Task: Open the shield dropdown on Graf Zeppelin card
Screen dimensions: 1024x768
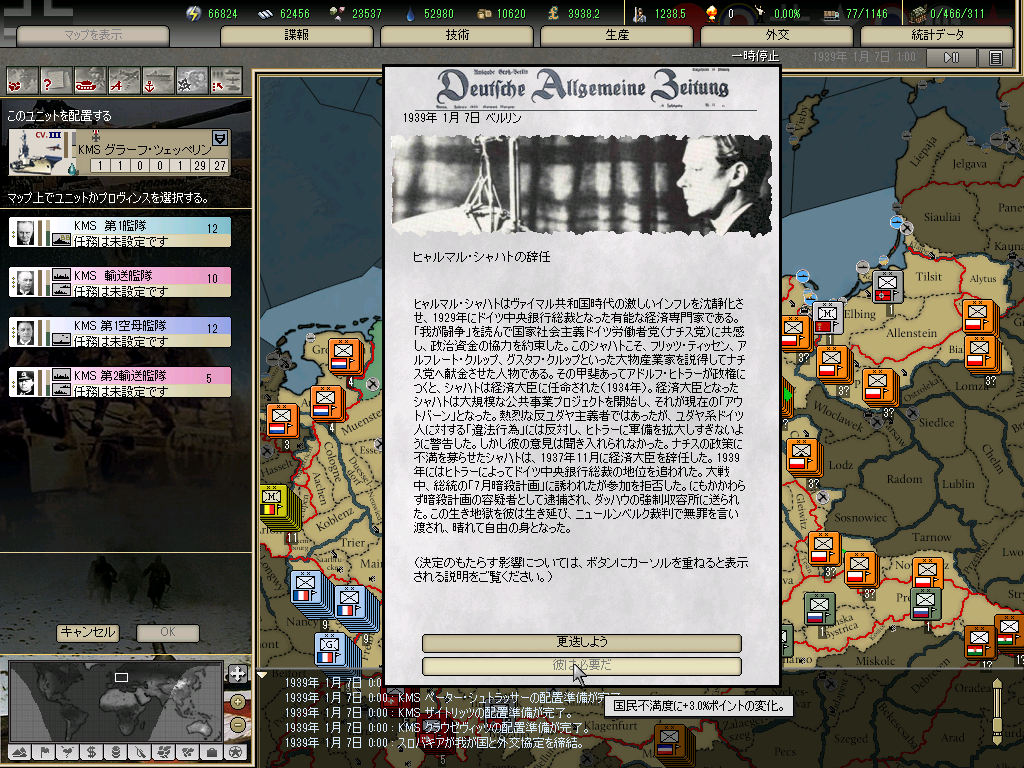Action: (220, 138)
